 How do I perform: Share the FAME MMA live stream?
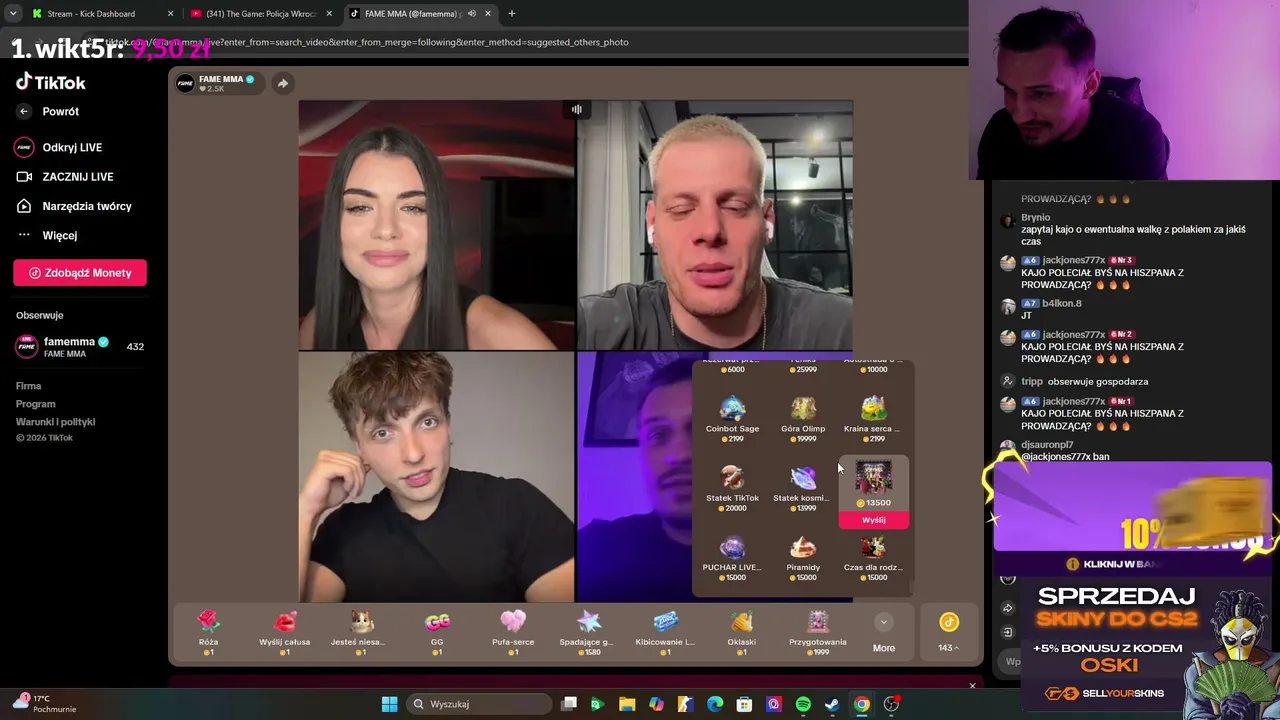(283, 83)
